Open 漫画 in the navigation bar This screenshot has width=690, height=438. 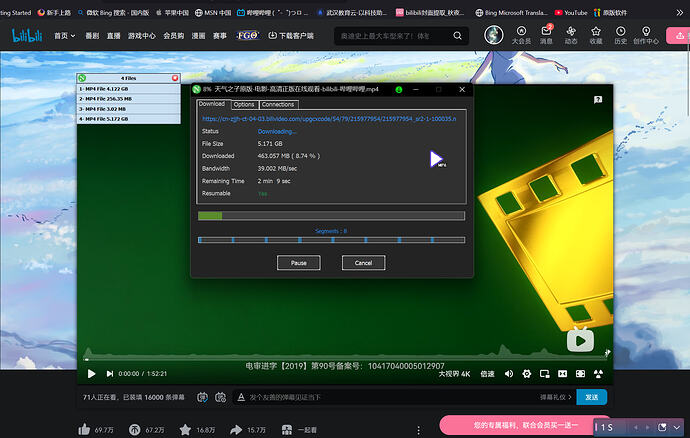click(198, 36)
